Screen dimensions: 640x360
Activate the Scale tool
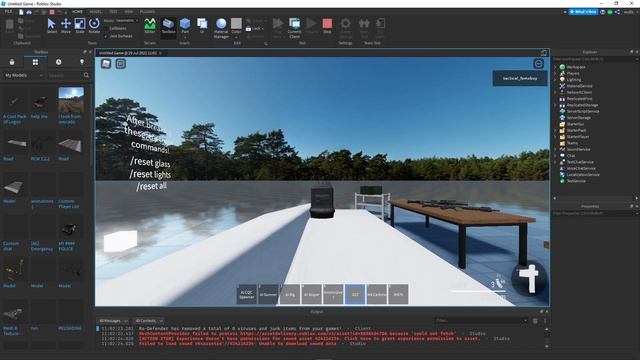coord(80,25)
